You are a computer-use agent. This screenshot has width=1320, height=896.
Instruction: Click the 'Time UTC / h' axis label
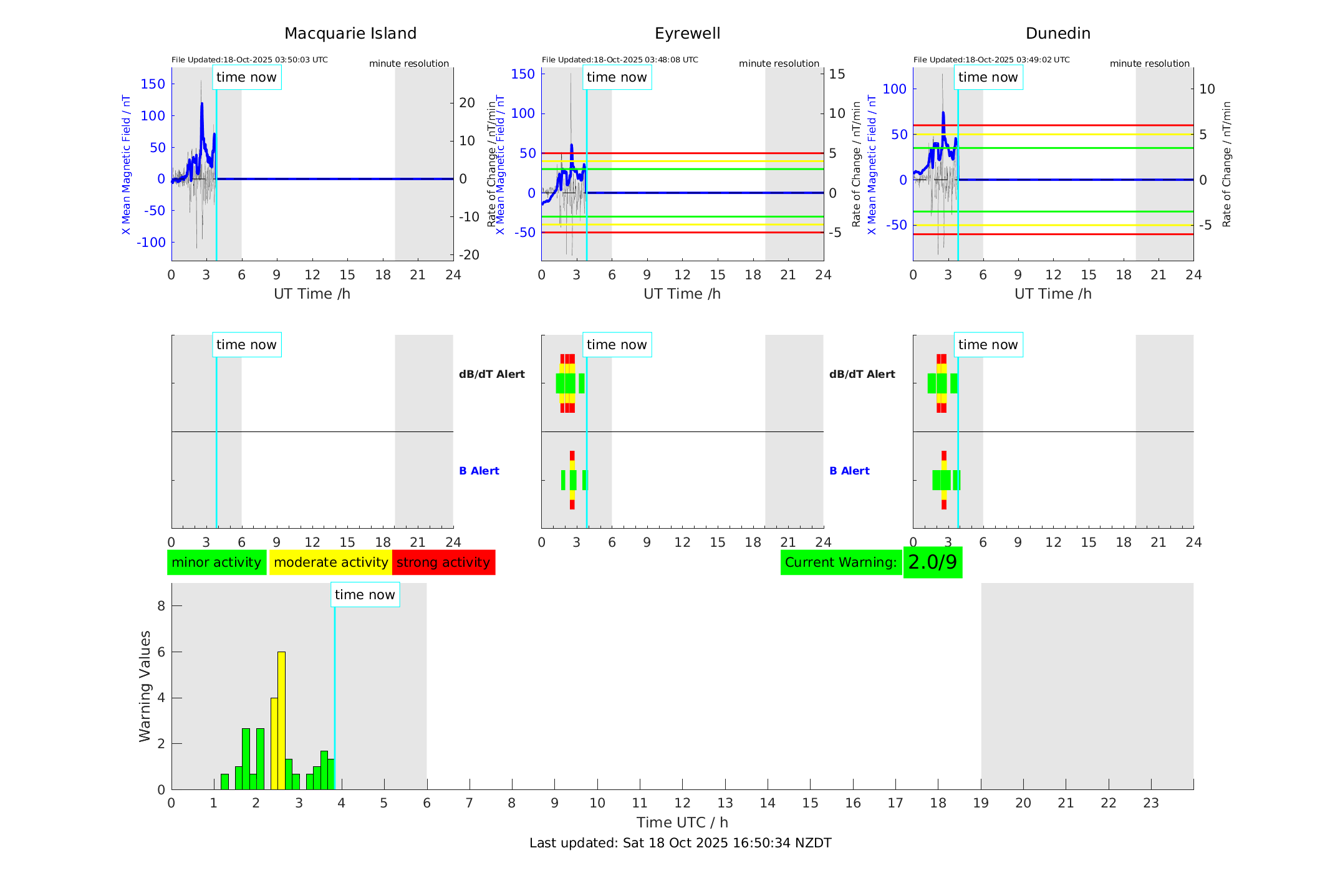[x=682, y=822]
